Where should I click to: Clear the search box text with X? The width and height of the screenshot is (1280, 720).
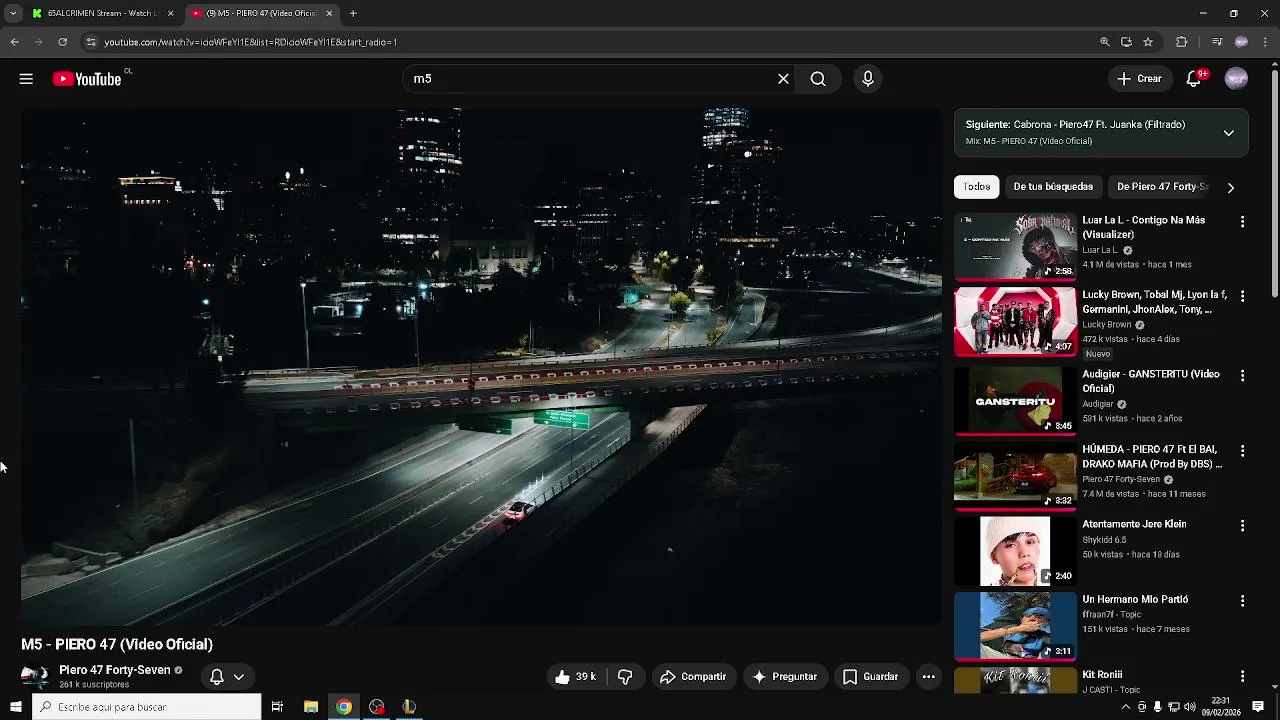[x=783, y=79]
